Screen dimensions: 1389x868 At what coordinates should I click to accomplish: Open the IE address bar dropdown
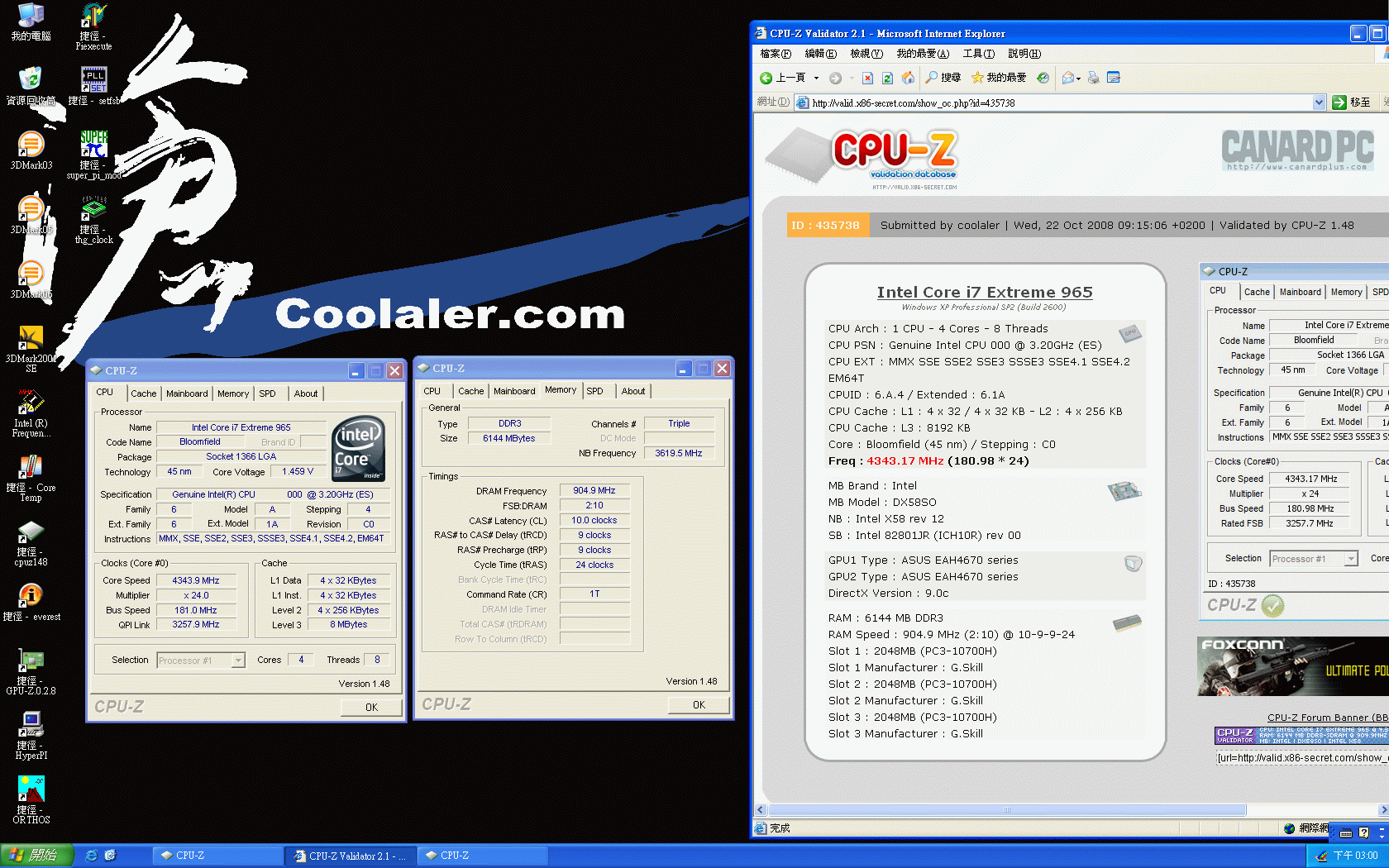point(1319,103)
